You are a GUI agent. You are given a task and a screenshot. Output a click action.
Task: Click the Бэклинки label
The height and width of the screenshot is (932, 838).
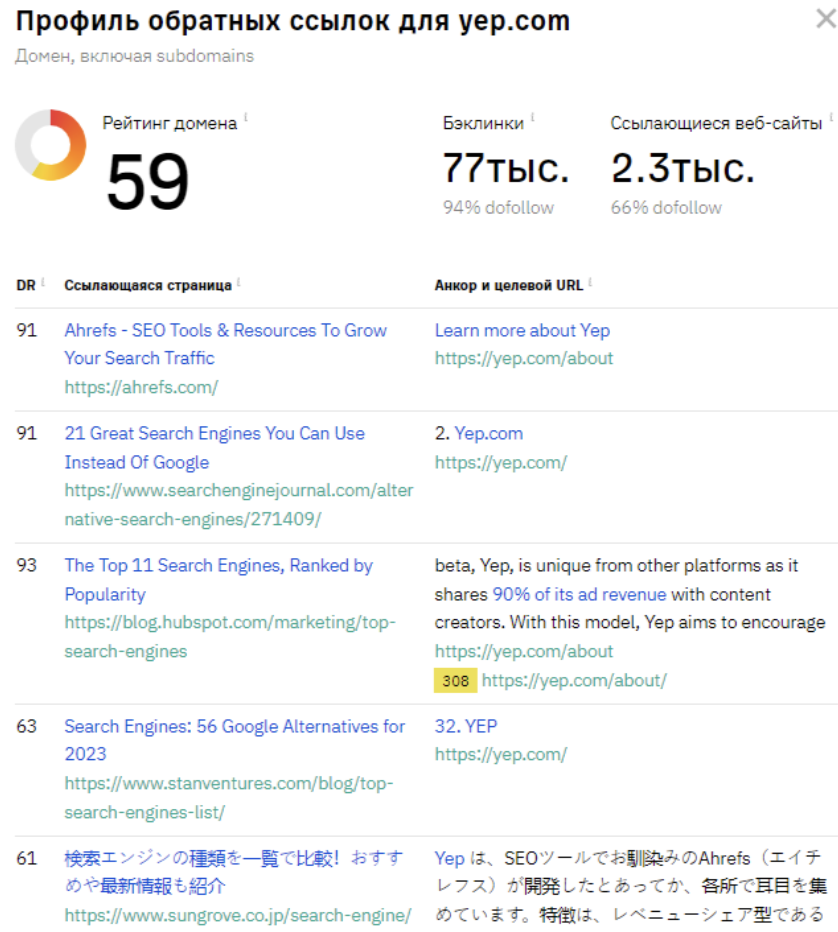483,123
